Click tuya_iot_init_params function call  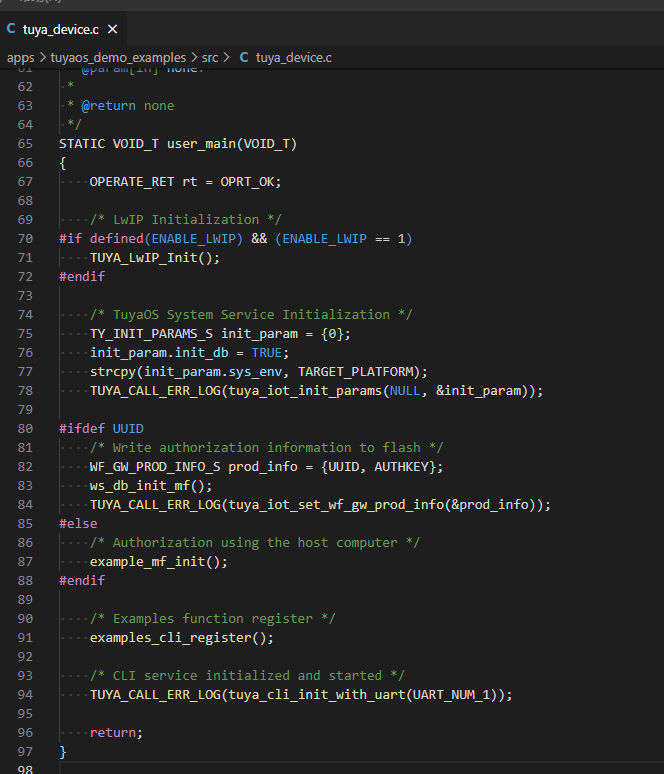click(x=305, y=391)
